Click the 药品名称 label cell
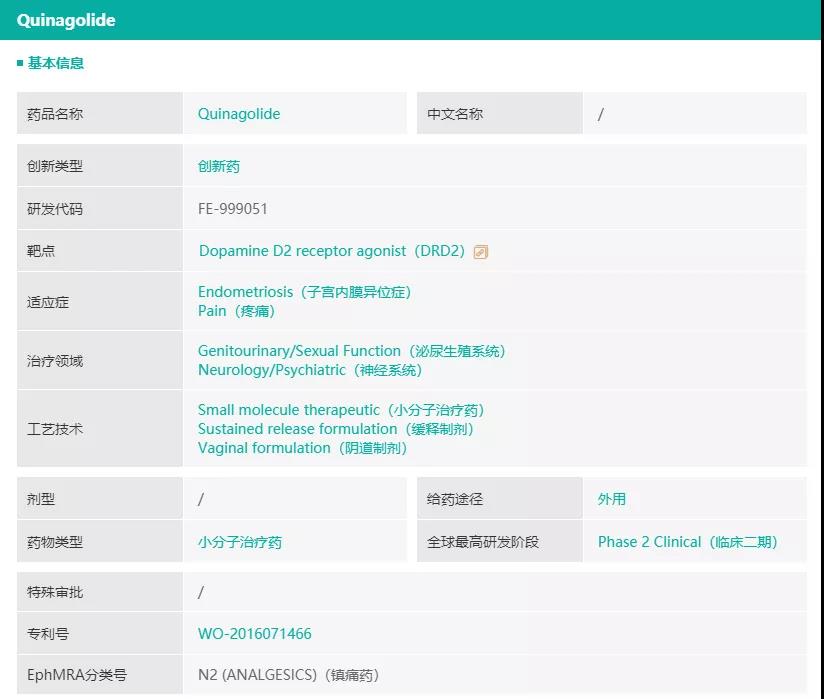The height and width of the screenshot is (699, 824). 100,114
